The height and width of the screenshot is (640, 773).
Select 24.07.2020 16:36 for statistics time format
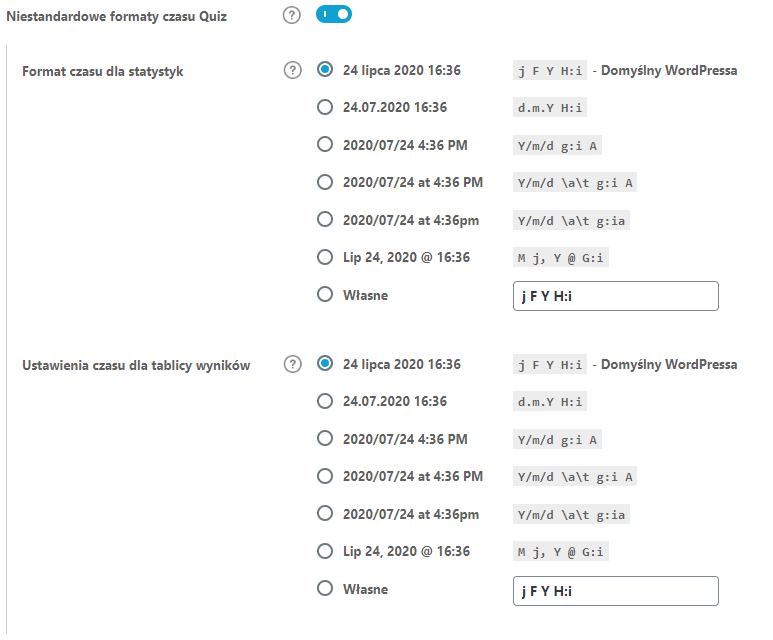click(x=324, y=107)
